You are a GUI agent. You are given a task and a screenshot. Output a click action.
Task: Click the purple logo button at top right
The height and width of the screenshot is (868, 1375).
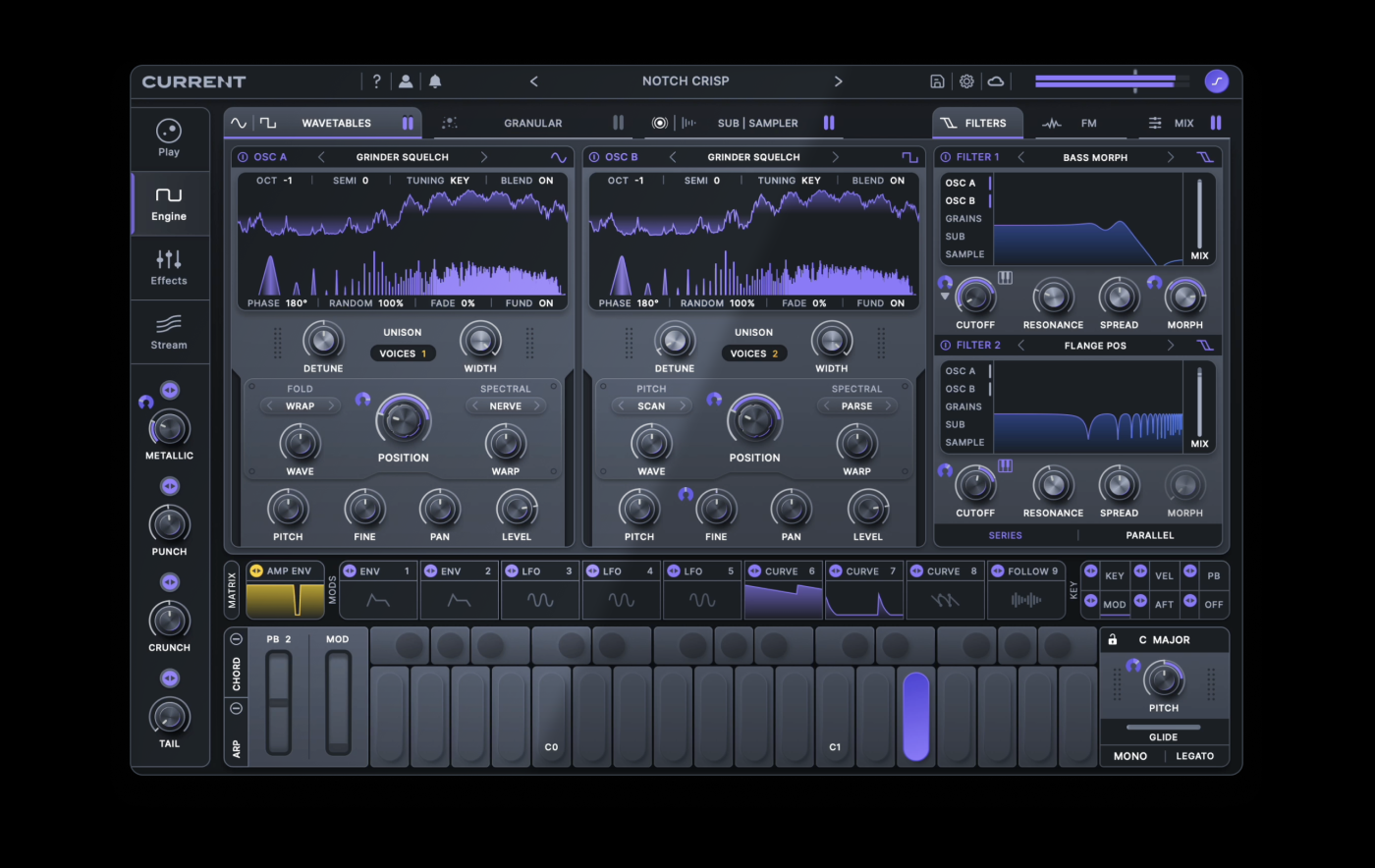1217,81
